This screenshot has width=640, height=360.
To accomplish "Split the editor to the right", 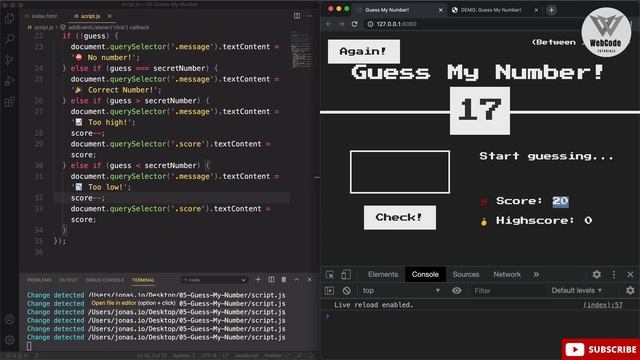I will tap(297, 16).
